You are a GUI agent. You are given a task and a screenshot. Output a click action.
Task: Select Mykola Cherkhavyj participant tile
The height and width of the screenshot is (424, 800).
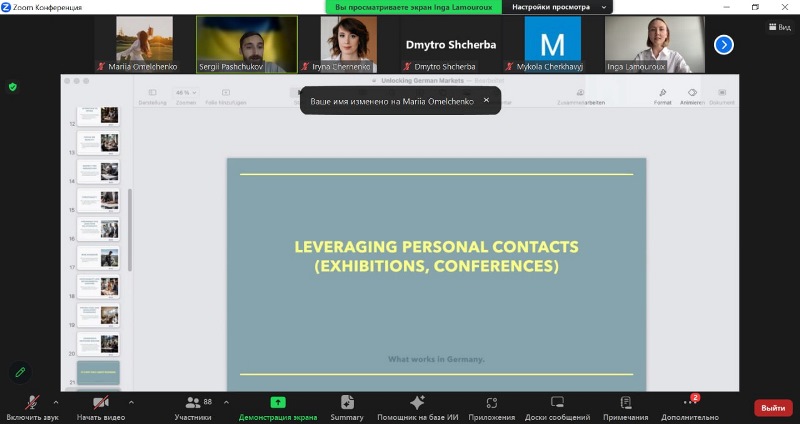[x=553, y=44]
